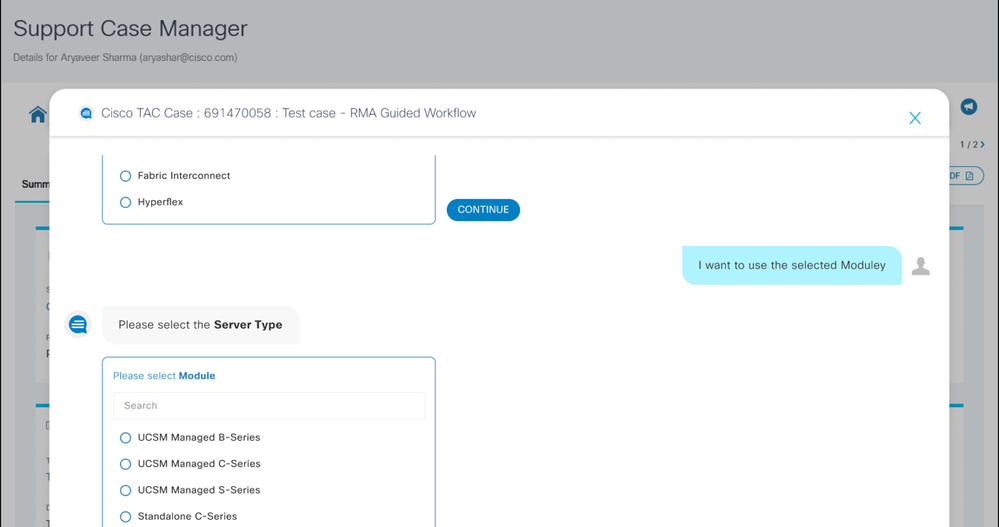Click the 'Please select the Server Type' message
This screenshot has height=527, width=999.
[200, 325]
